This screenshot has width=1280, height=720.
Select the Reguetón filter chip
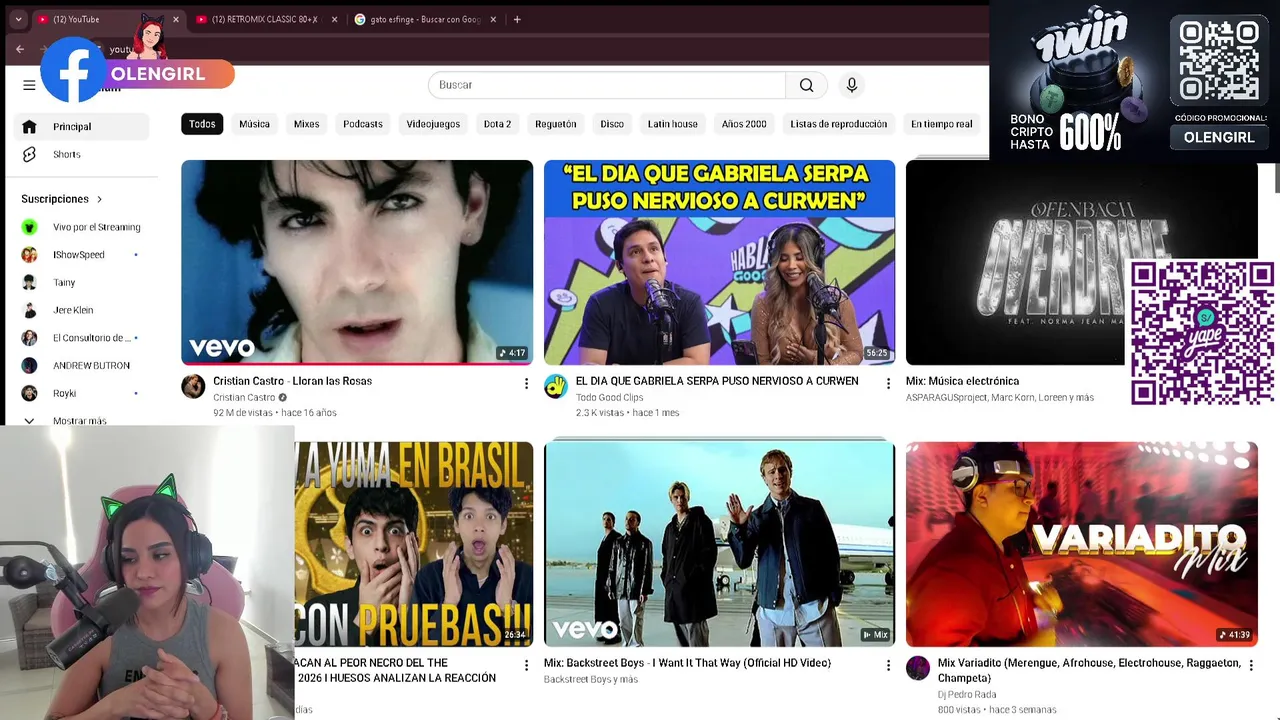pyautogui.click(x=556, y=124)
